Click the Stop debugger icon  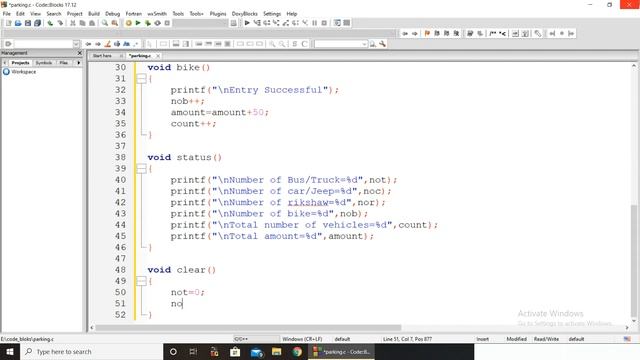(324, 23)
